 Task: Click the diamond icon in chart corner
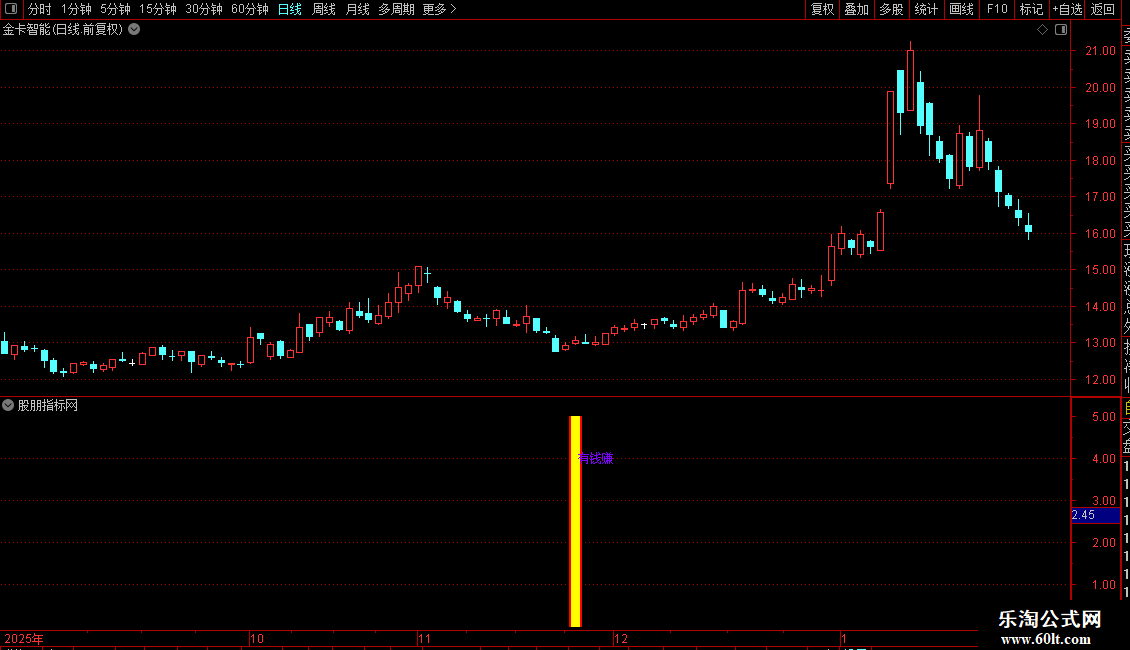coord(1042,30)
